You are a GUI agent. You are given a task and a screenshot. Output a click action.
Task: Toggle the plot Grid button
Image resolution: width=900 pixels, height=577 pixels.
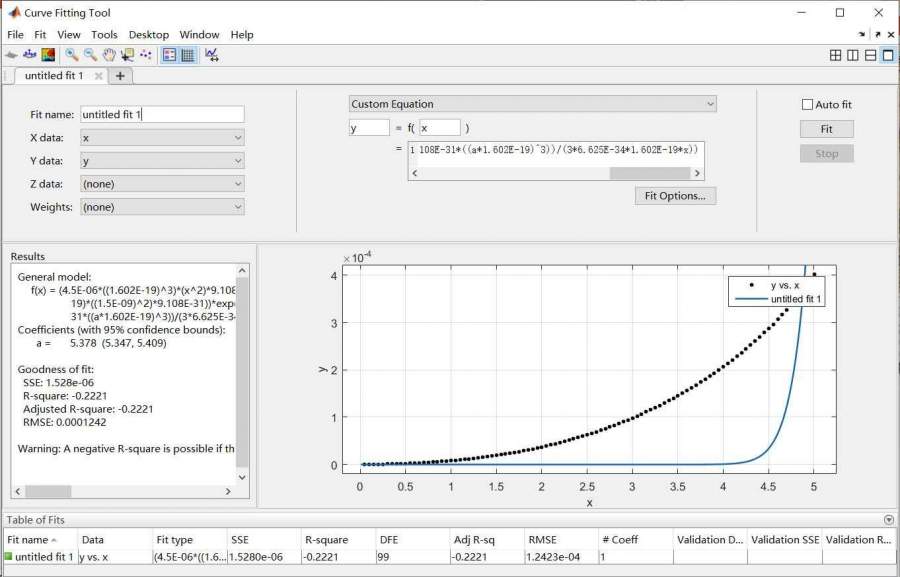tap(187, 55)
